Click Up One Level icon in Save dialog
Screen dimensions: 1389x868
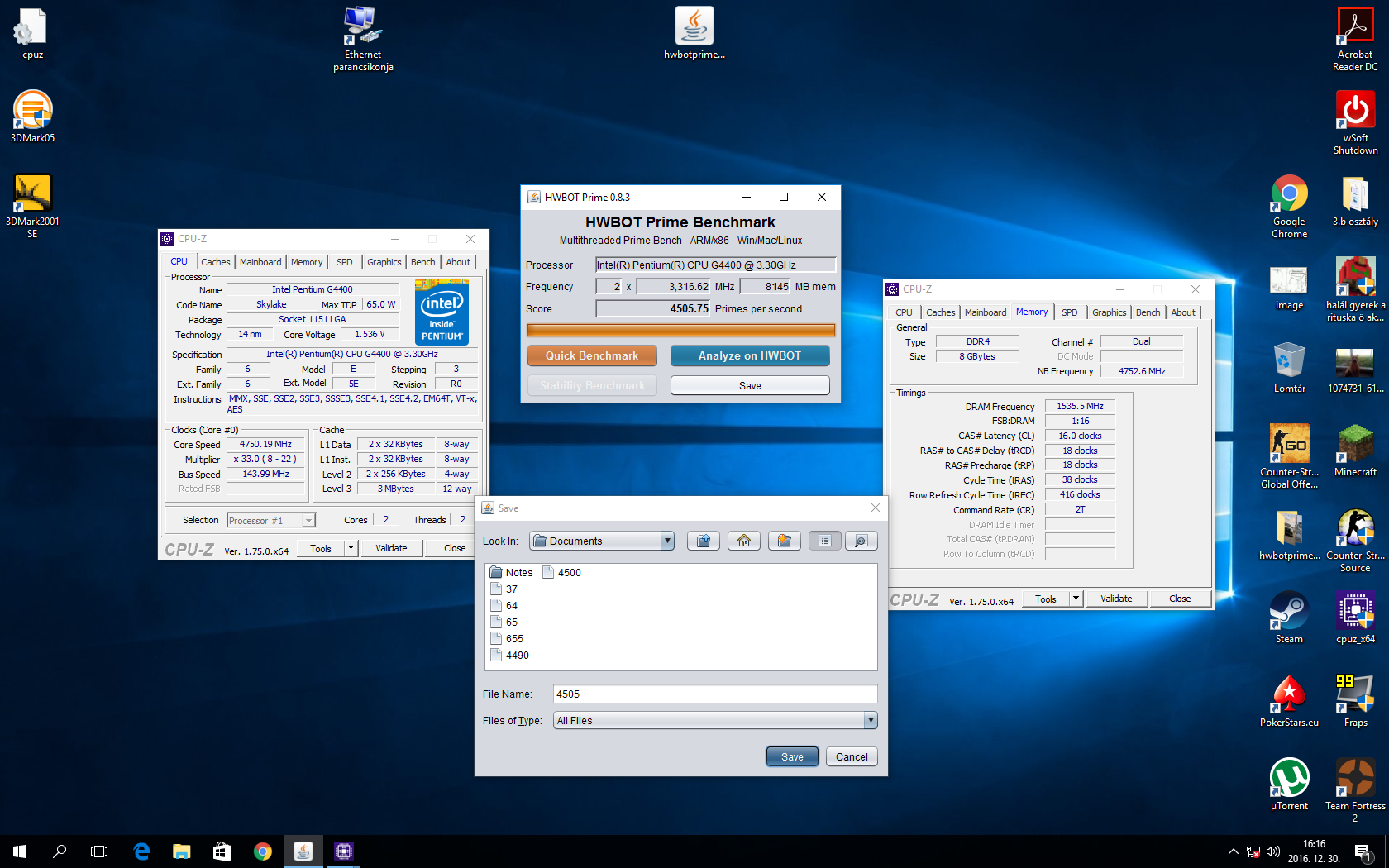pos(704,541)
